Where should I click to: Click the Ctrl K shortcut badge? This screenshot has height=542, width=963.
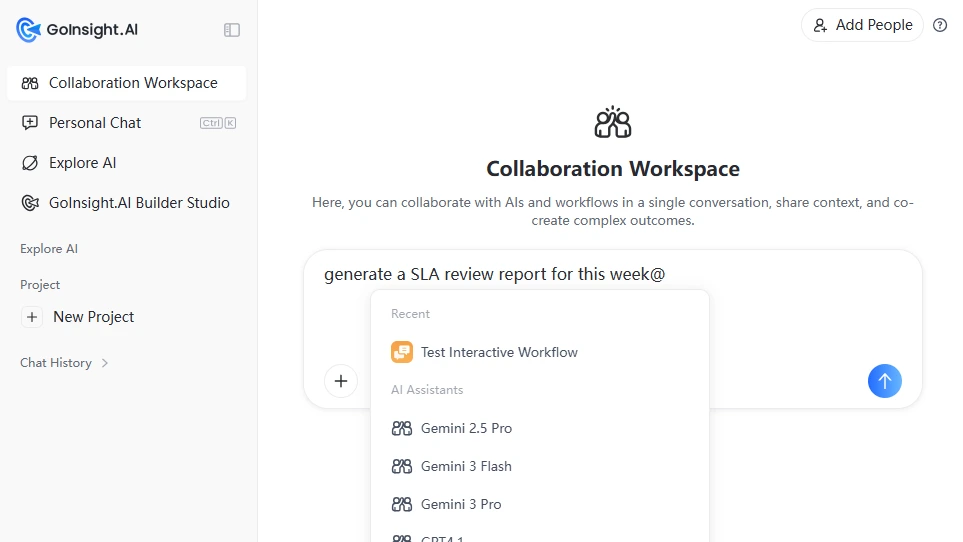coord(218,123)
